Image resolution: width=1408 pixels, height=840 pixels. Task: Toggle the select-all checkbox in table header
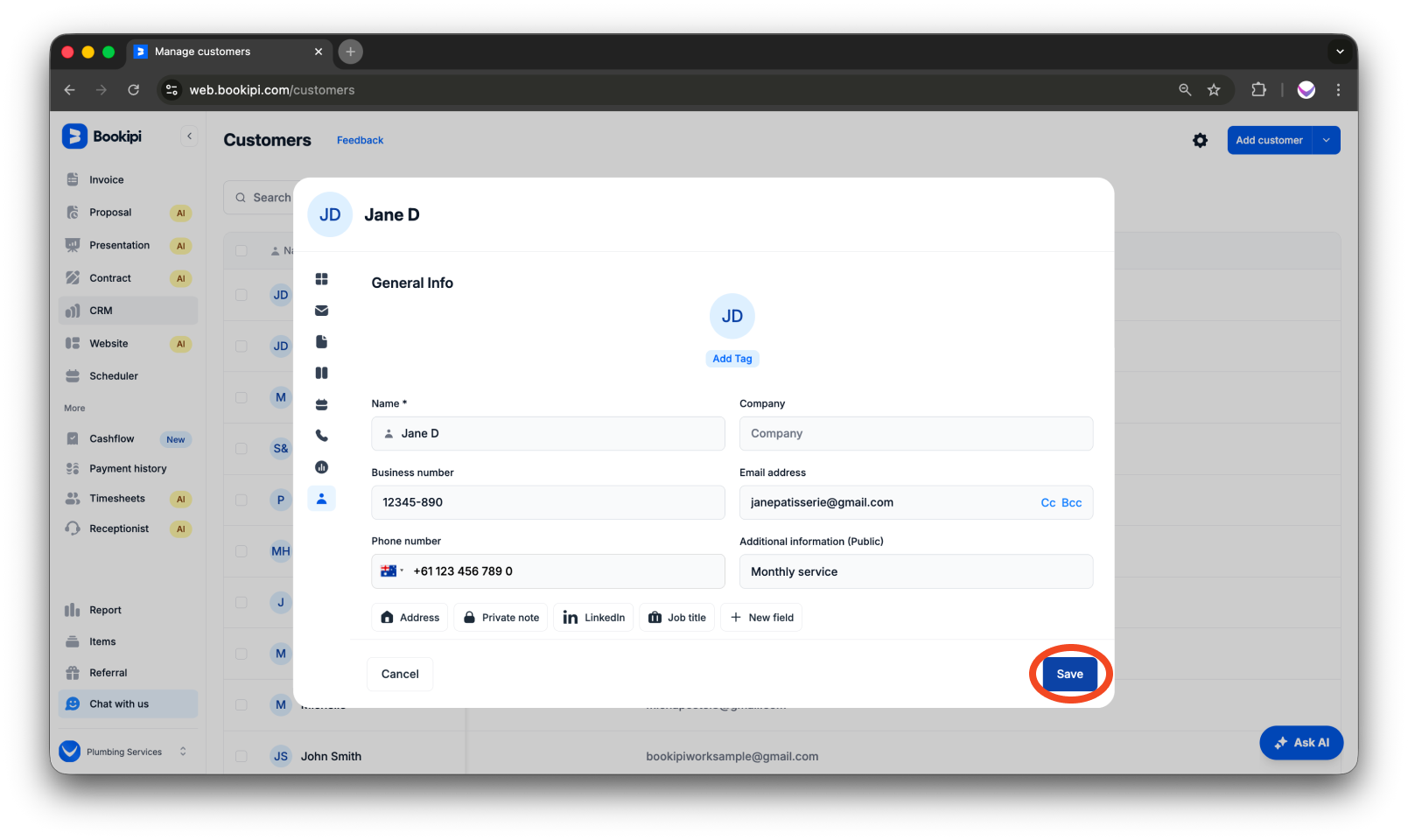[x=242, y=251]
